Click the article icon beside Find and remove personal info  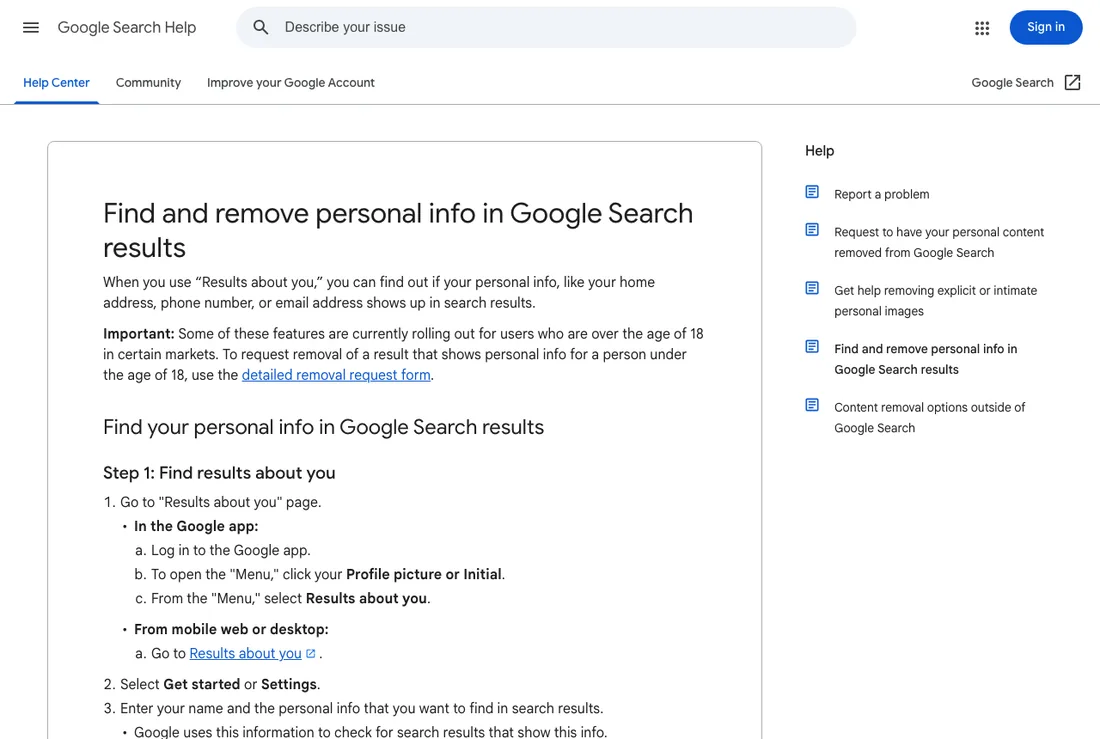(x=812, y=347)
